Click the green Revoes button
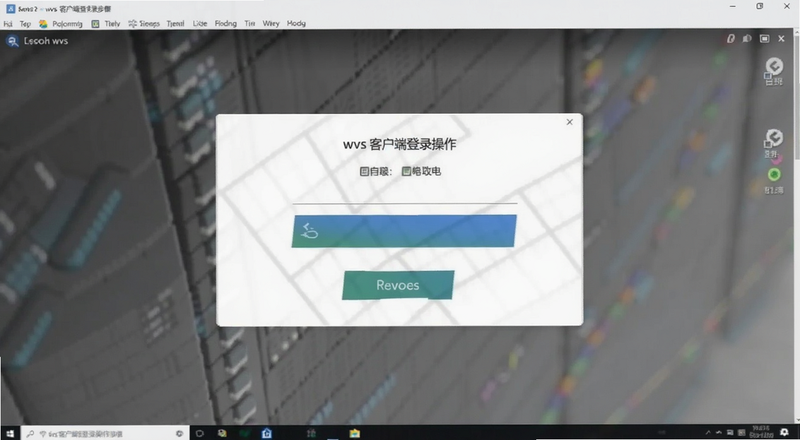The height and width of the screenshot is (440, 800). (x=398, y=285)
